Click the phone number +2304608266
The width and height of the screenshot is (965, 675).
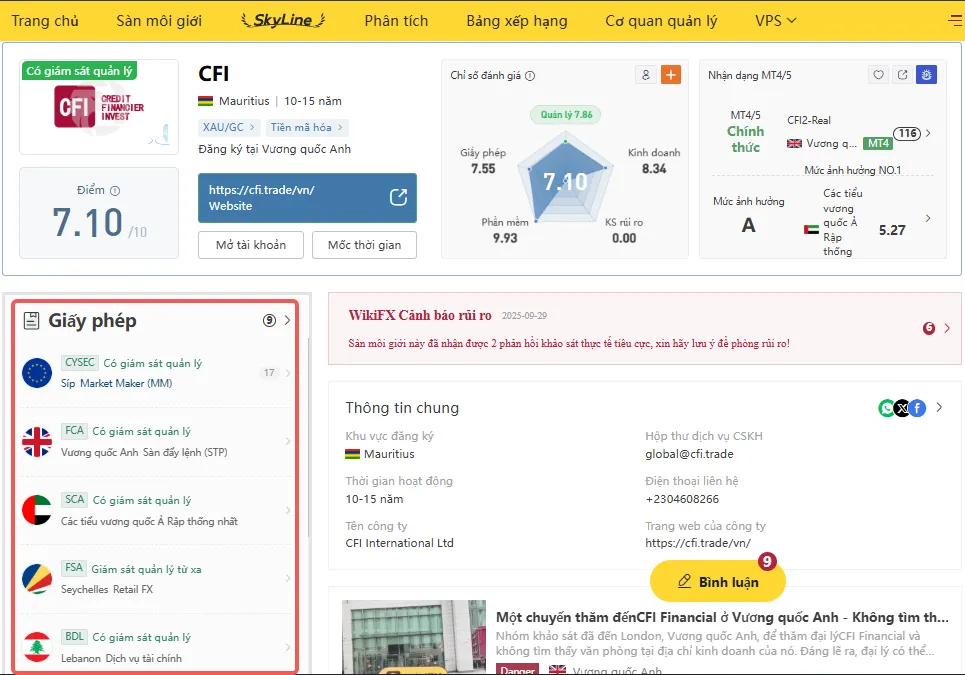tap(682, 499)
